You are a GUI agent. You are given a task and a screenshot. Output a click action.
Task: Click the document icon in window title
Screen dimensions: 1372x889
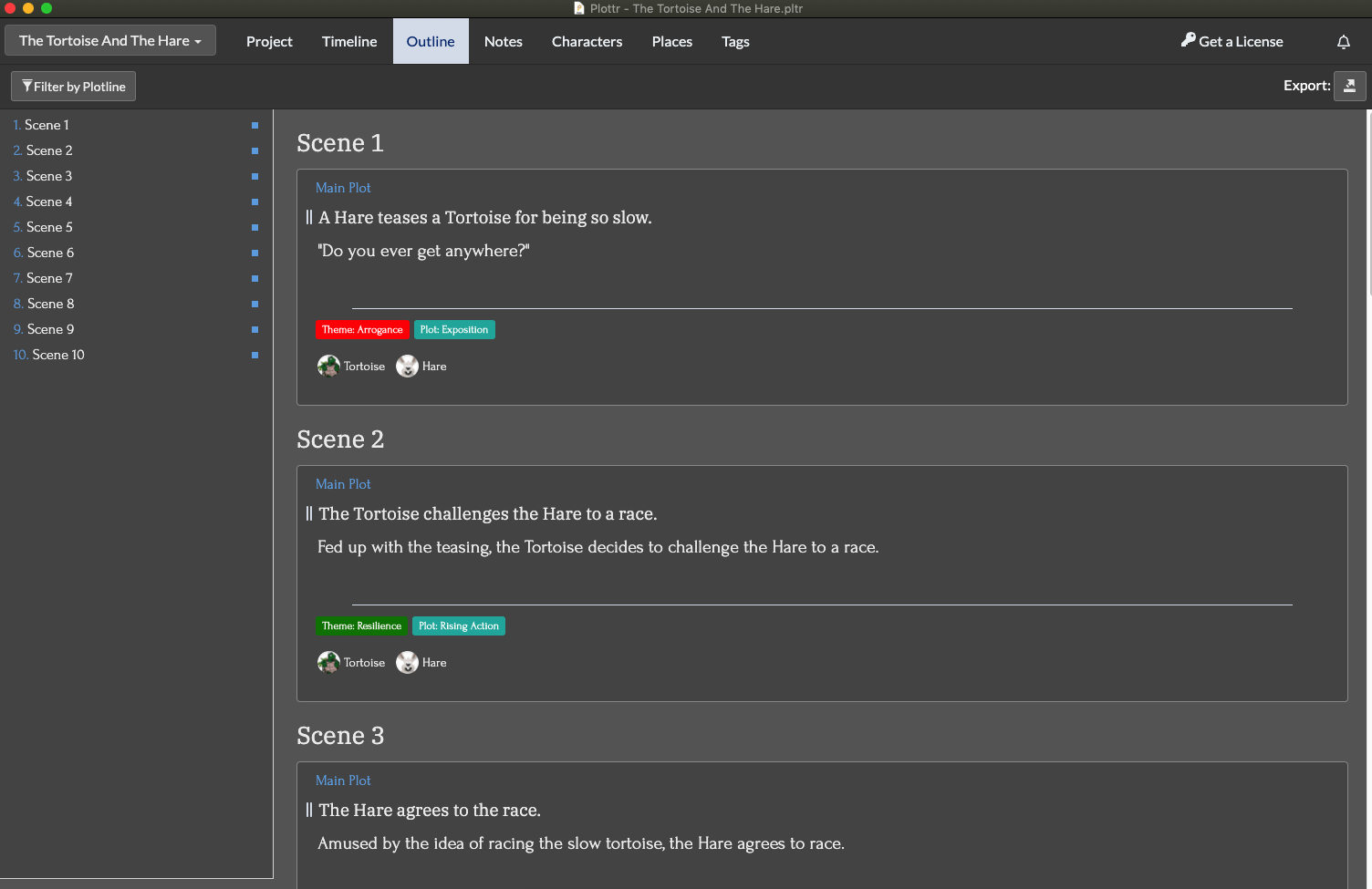[x=578, y=8]
